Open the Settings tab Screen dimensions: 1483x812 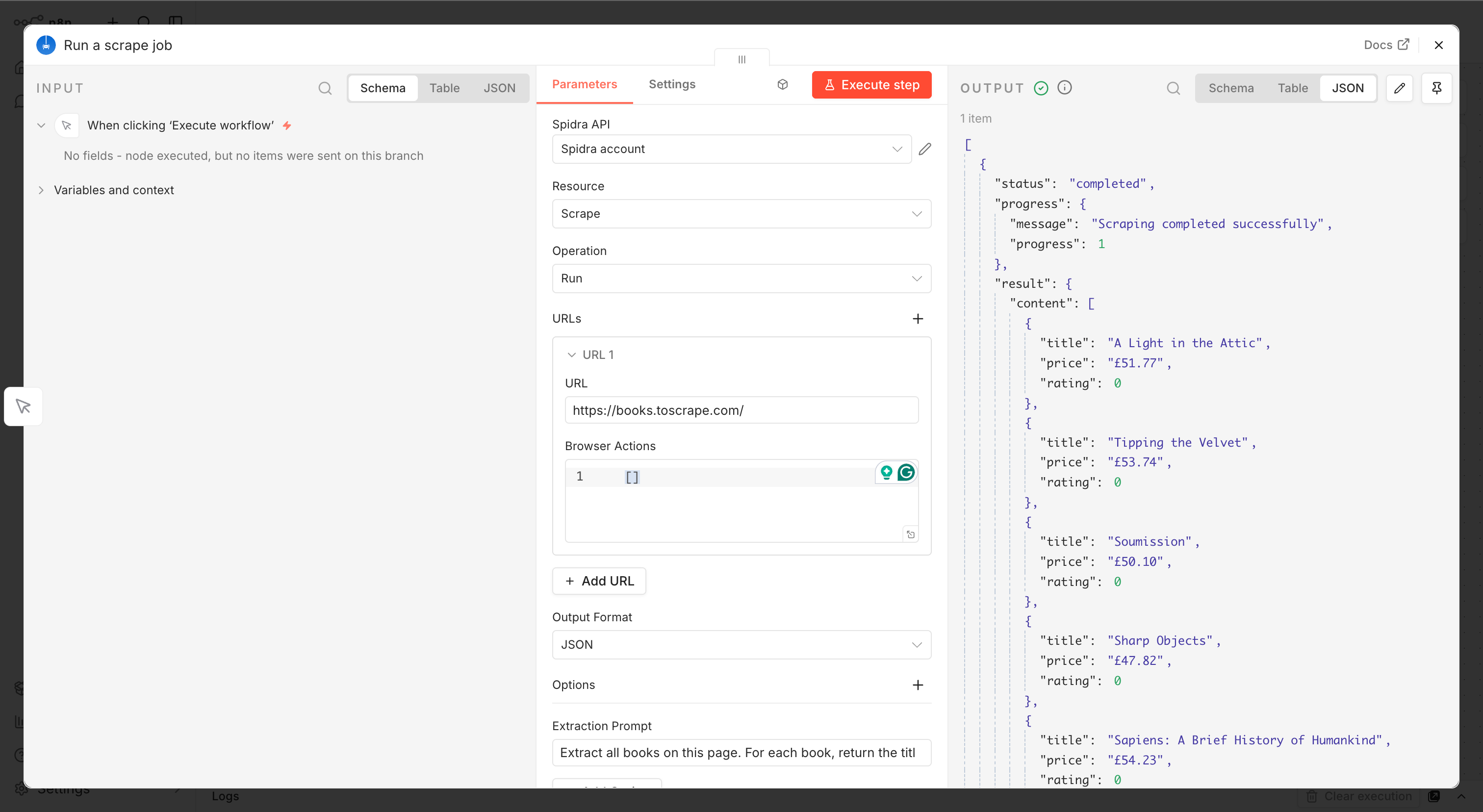click(672, 84)
